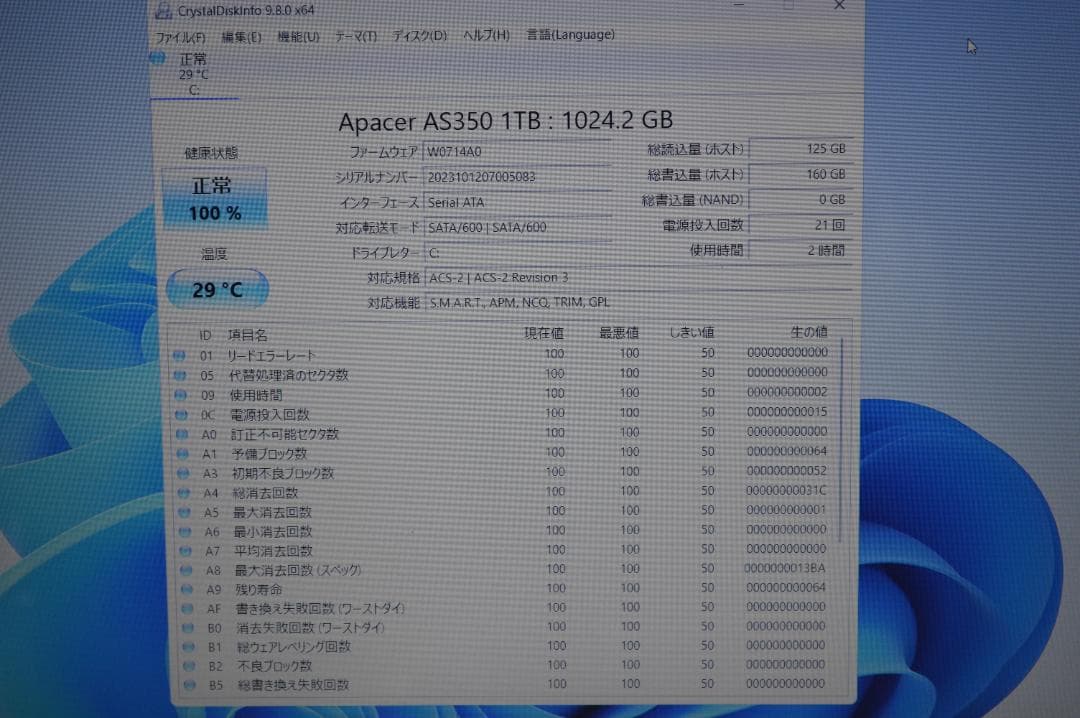
Task: Click the SMART list vertical scrollbar
Action: pos(842,441)
